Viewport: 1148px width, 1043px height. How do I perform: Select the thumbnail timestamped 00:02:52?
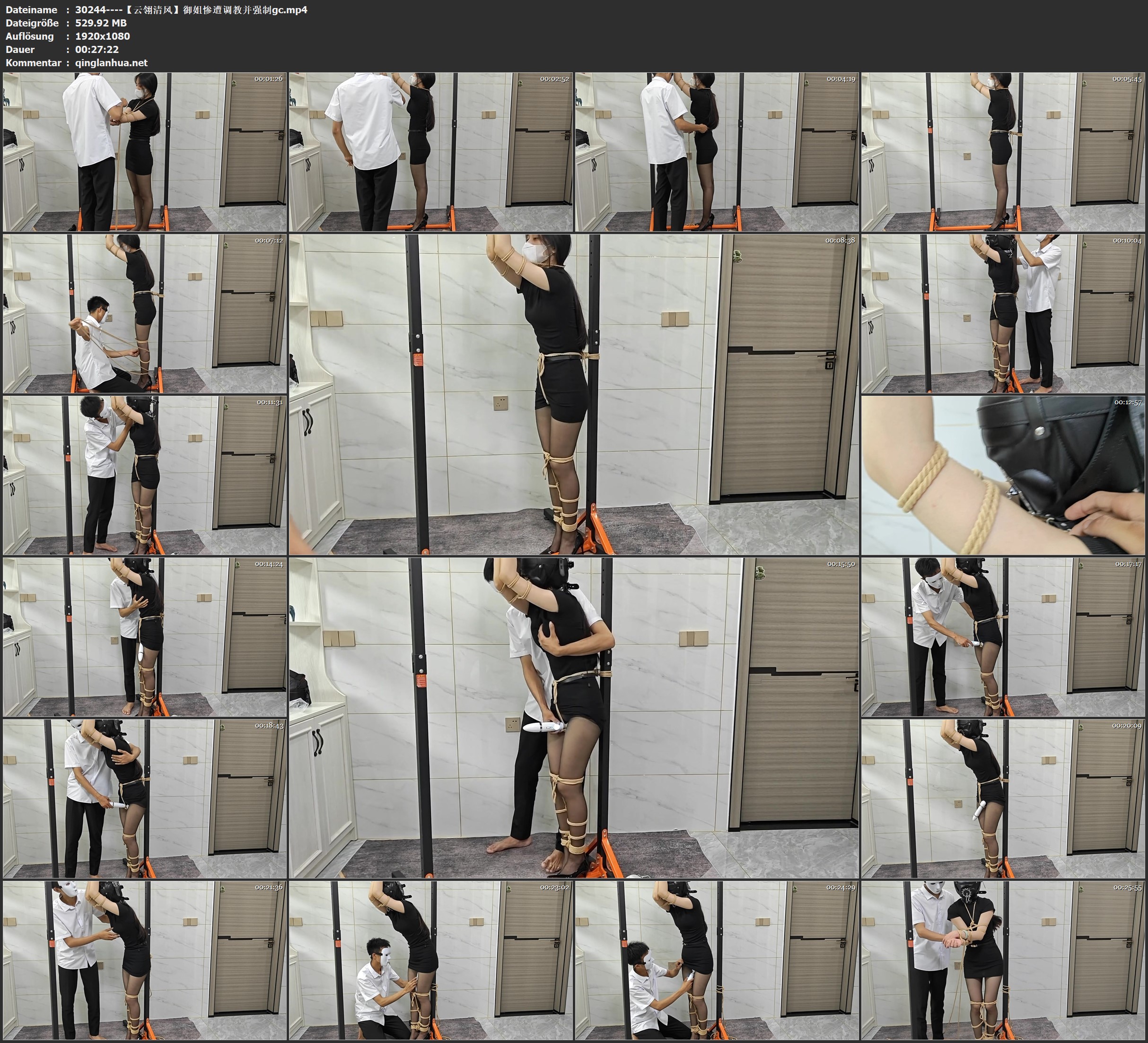coord(431,151)
